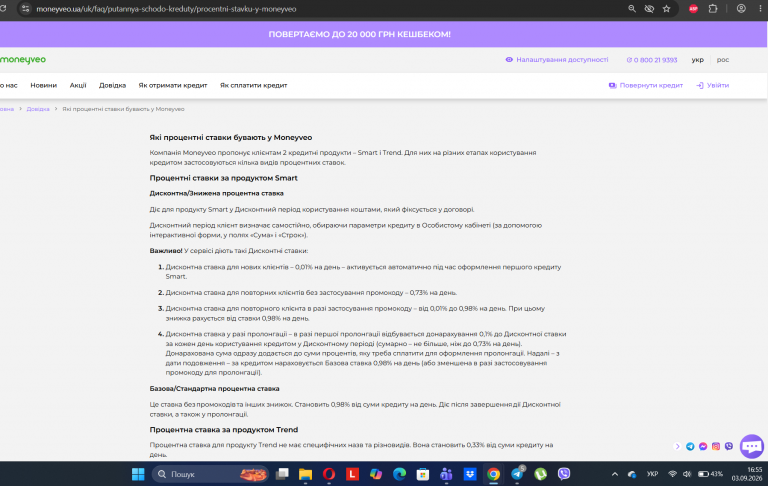
Task: Open Wi-Fi network tray icon
Action: [672, 474]
